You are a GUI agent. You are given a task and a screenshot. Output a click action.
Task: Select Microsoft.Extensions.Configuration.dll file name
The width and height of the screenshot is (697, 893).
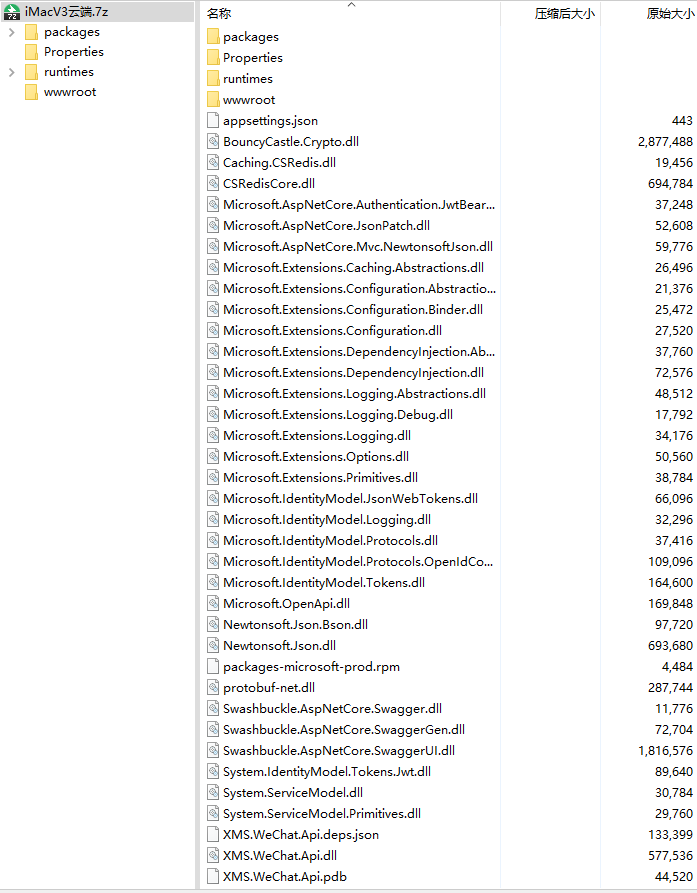tap(333, 331)
